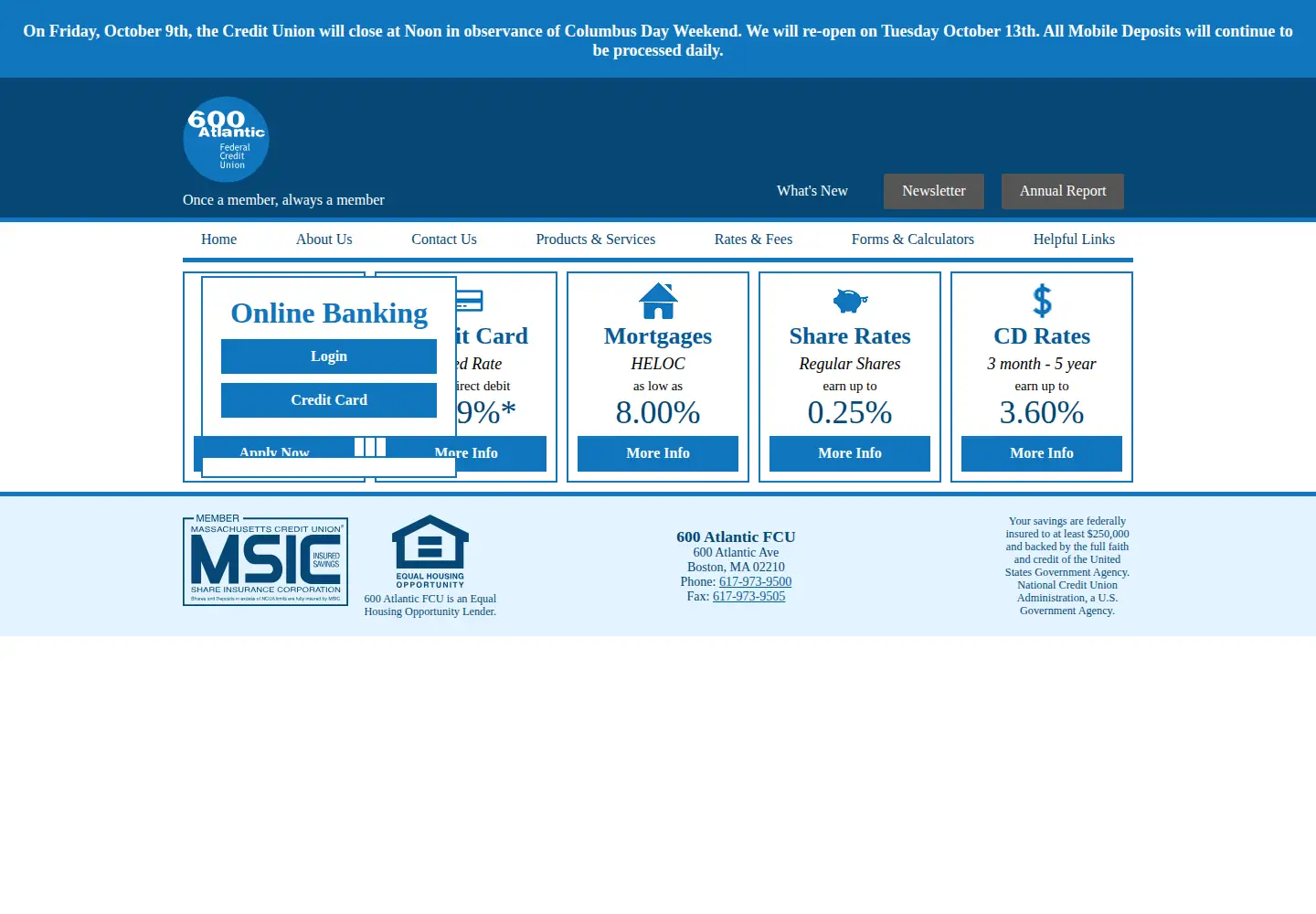Click More Info in the Share Rates card
Image resolution: width=1316 pixels, height=914 pixels.
tap(850, 453)
